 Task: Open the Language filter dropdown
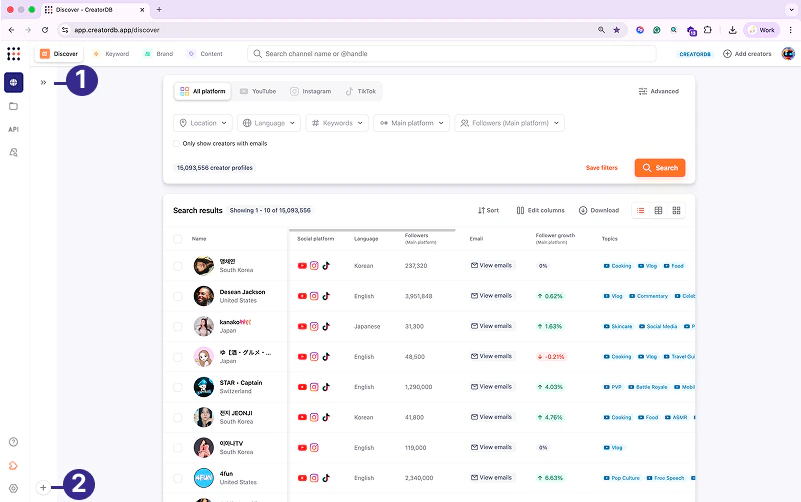[269, 123]
